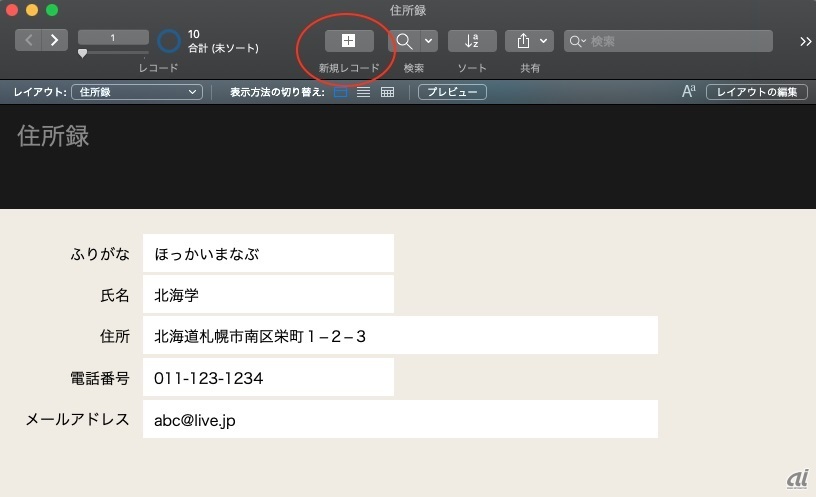Open the Share dropdown arrow
The width and height of the screenshot is (816, 497).
pos(543,41)
